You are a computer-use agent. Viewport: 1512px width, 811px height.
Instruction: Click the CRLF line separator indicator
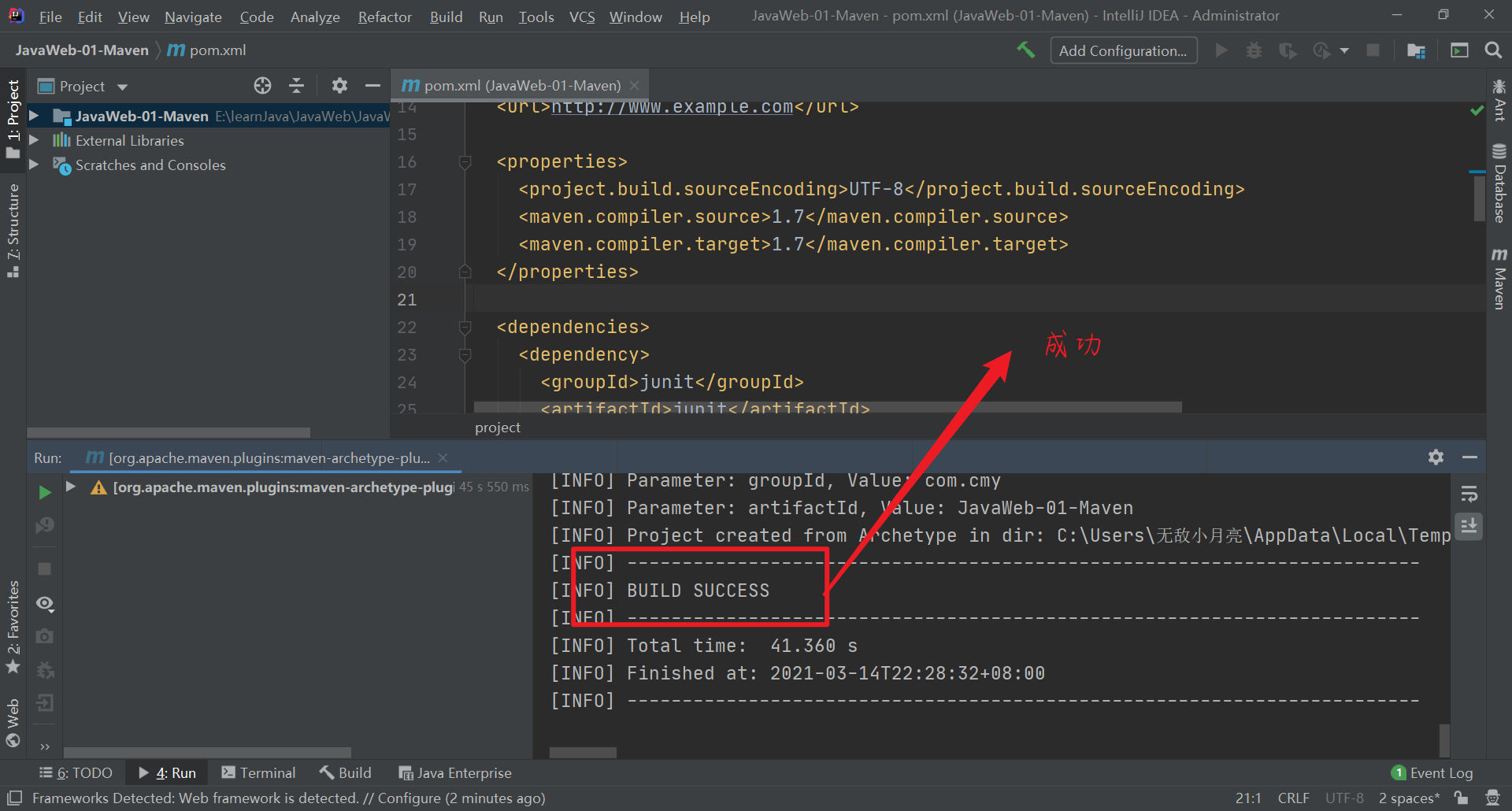1293,798
